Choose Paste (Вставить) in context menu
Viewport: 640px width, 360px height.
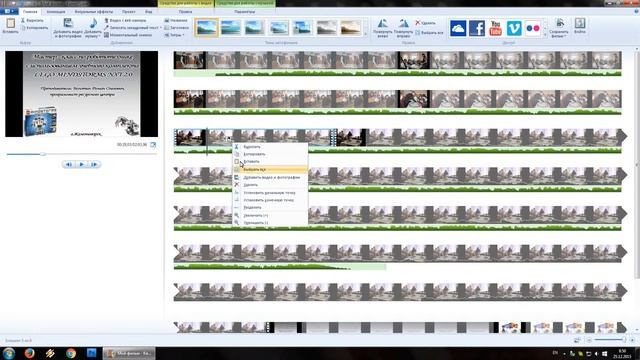(270, 162)
